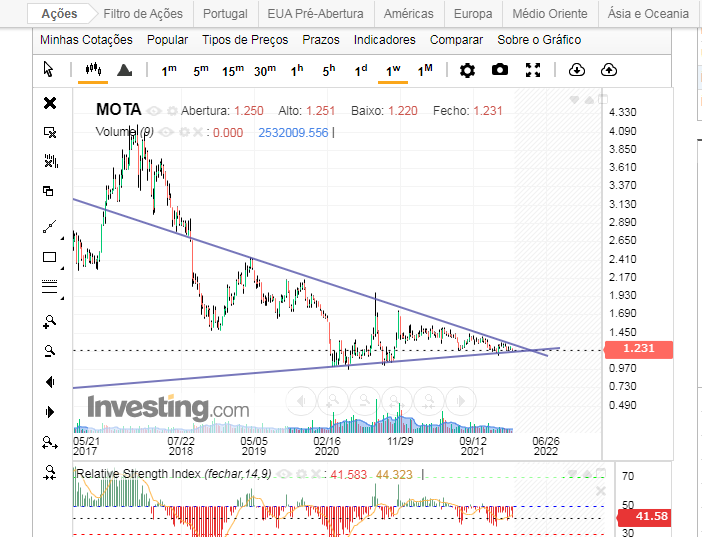Image resolution: width=702 pixels, height=537 pixels.
Task: Enter fullscreen chart mode
Action: click(533, 70)
